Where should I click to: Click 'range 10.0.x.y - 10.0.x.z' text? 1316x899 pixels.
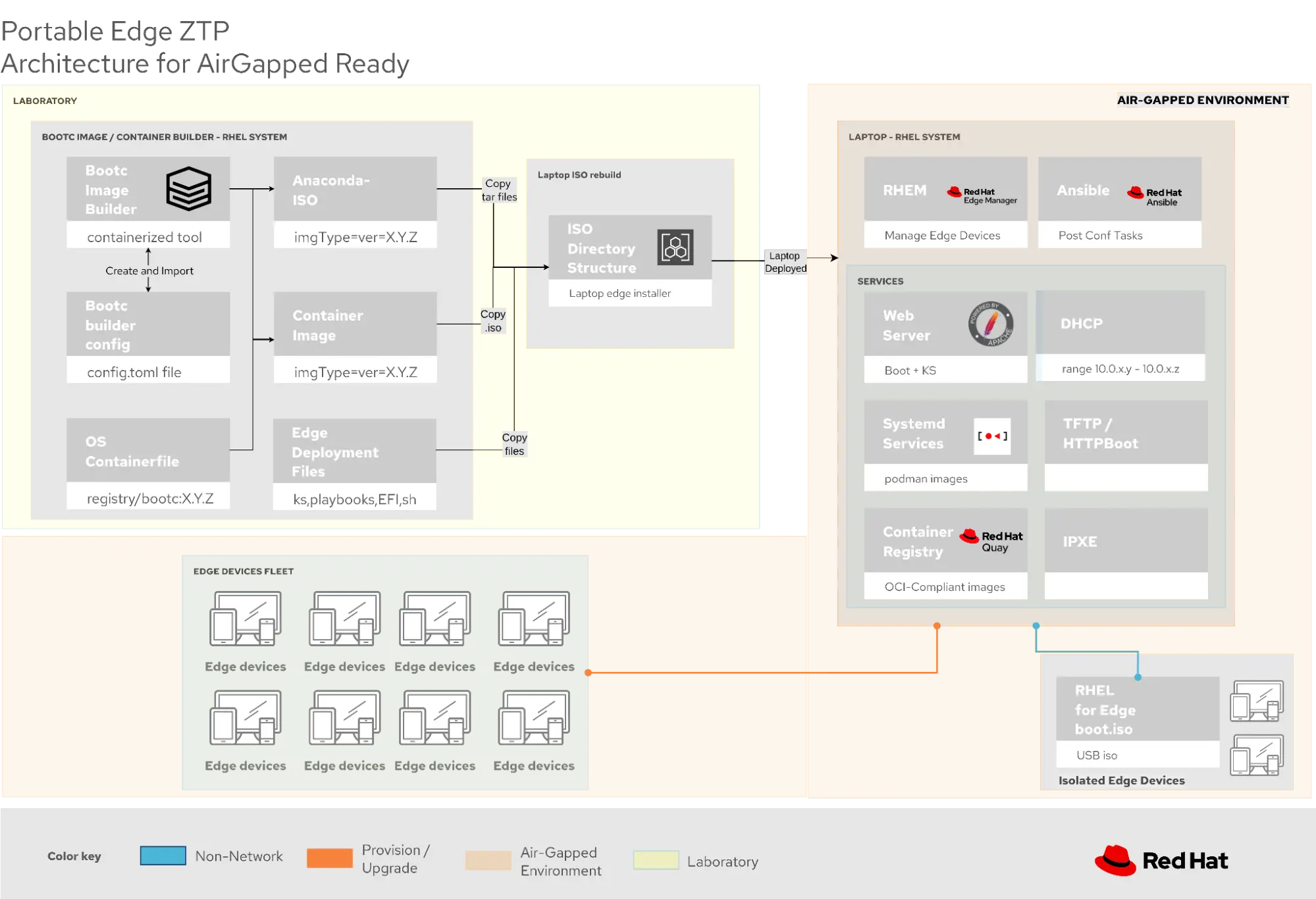[1120, 369]
